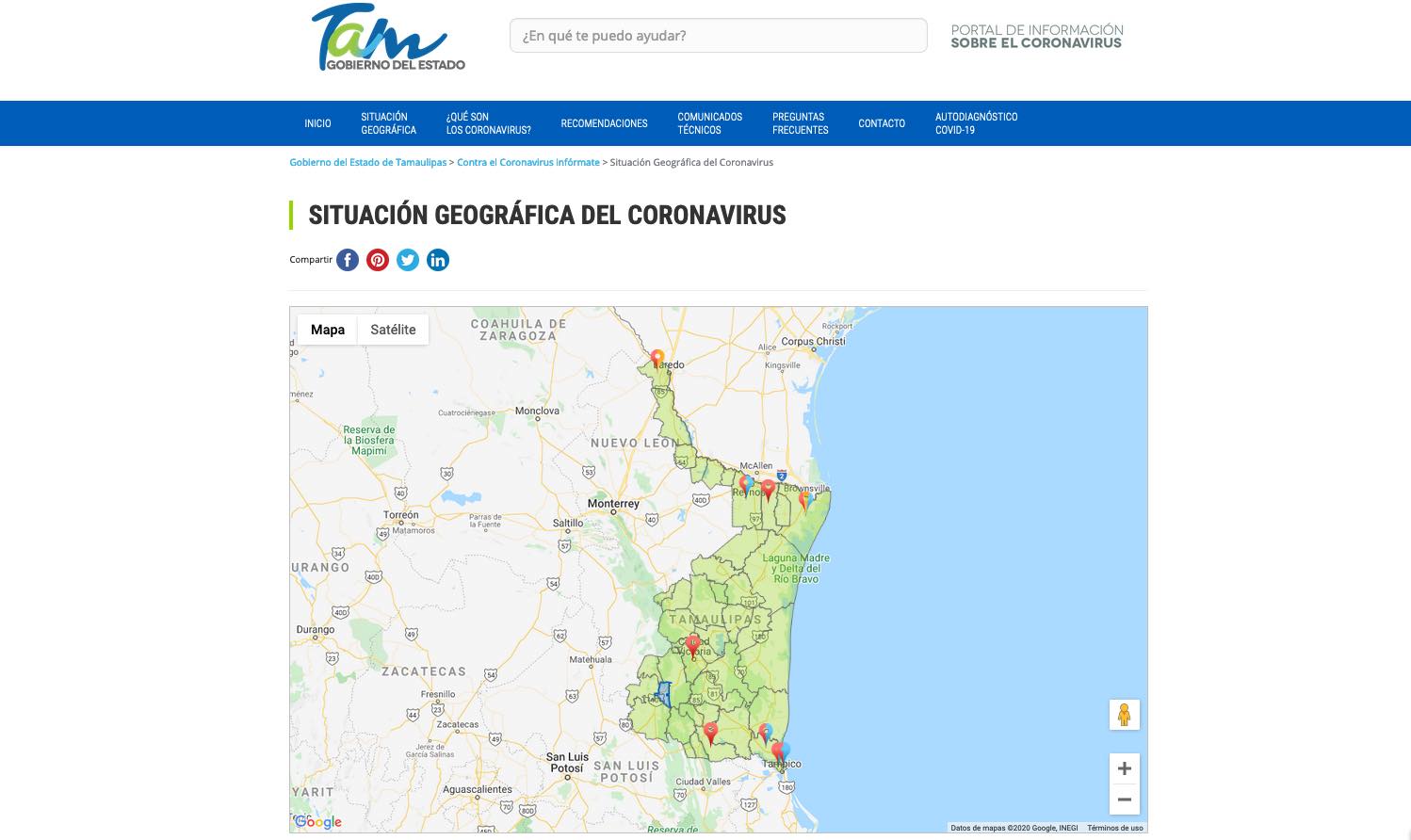This screenshot has width=1411, height=840.
Task: Click the Términos de uso map link
Action: point(1114,828)
